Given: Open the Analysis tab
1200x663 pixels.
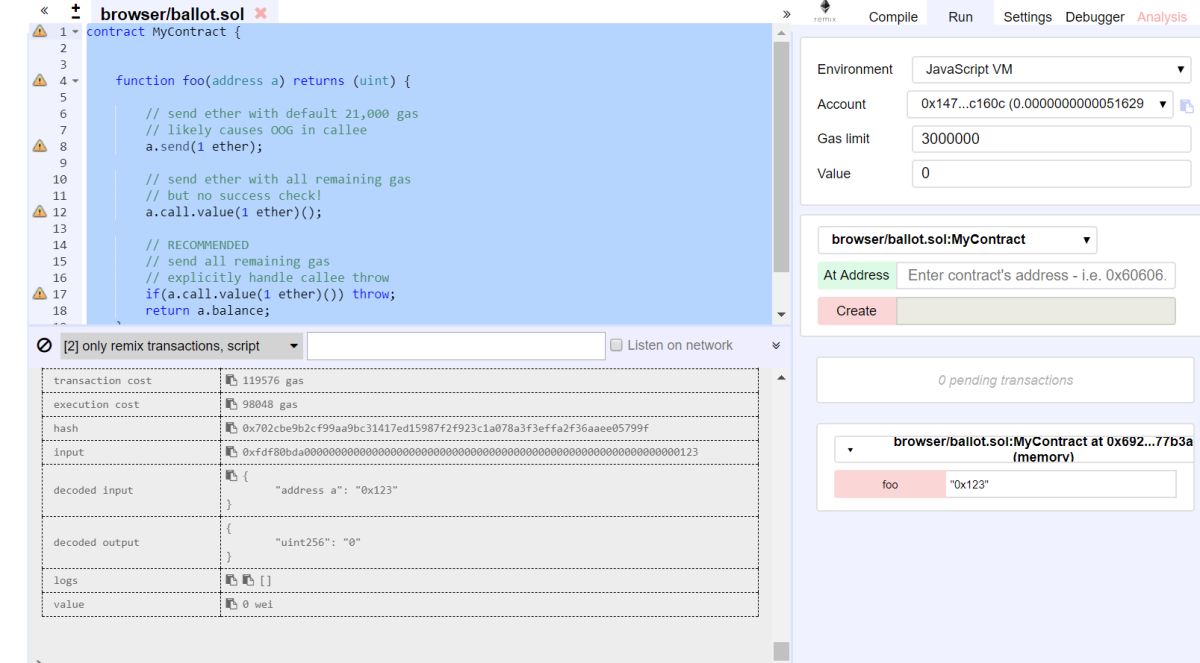Looking at the screenshot, I should [1162, 17].
